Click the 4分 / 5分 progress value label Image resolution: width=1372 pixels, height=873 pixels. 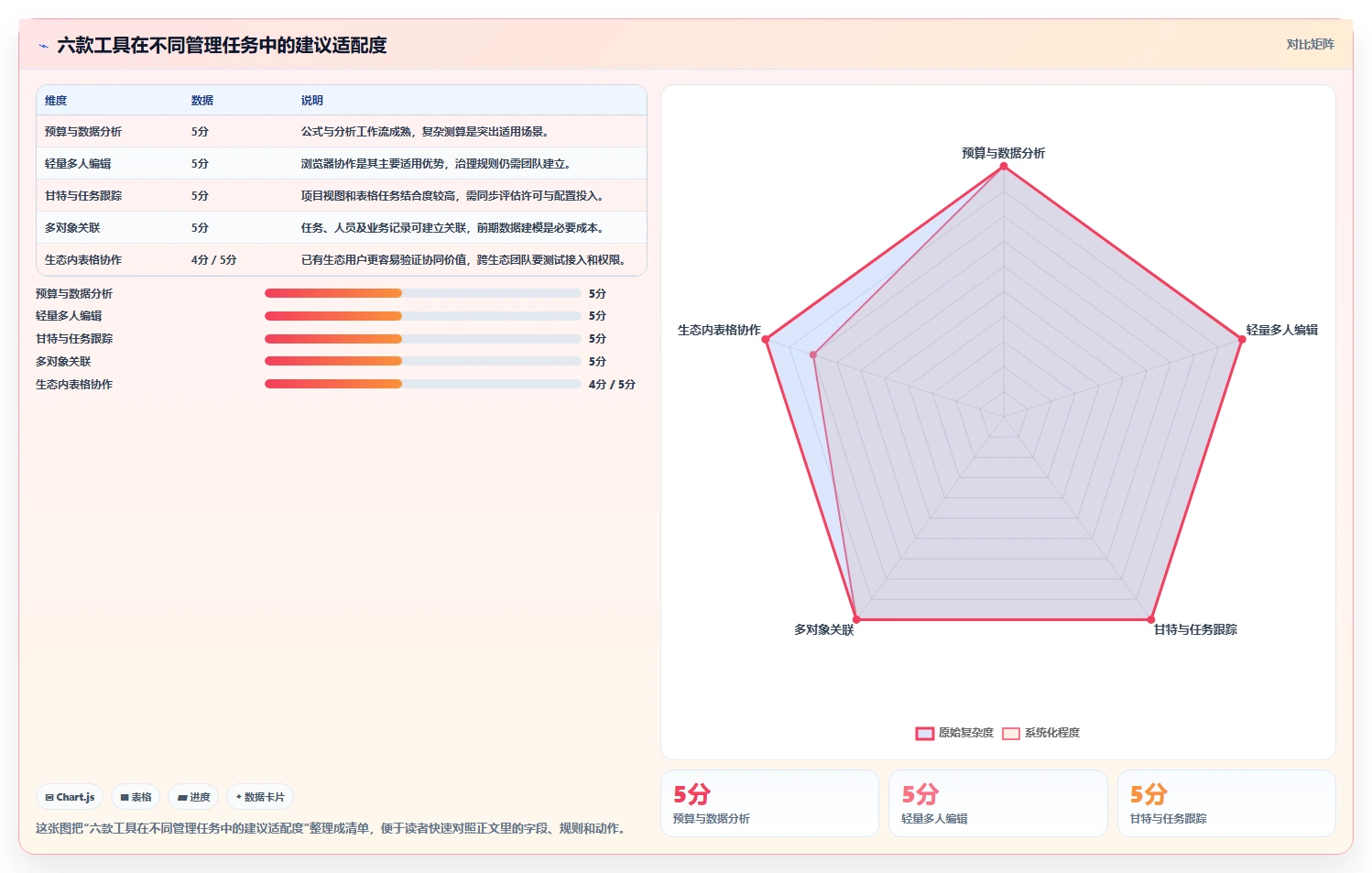[x=612, y=385]
